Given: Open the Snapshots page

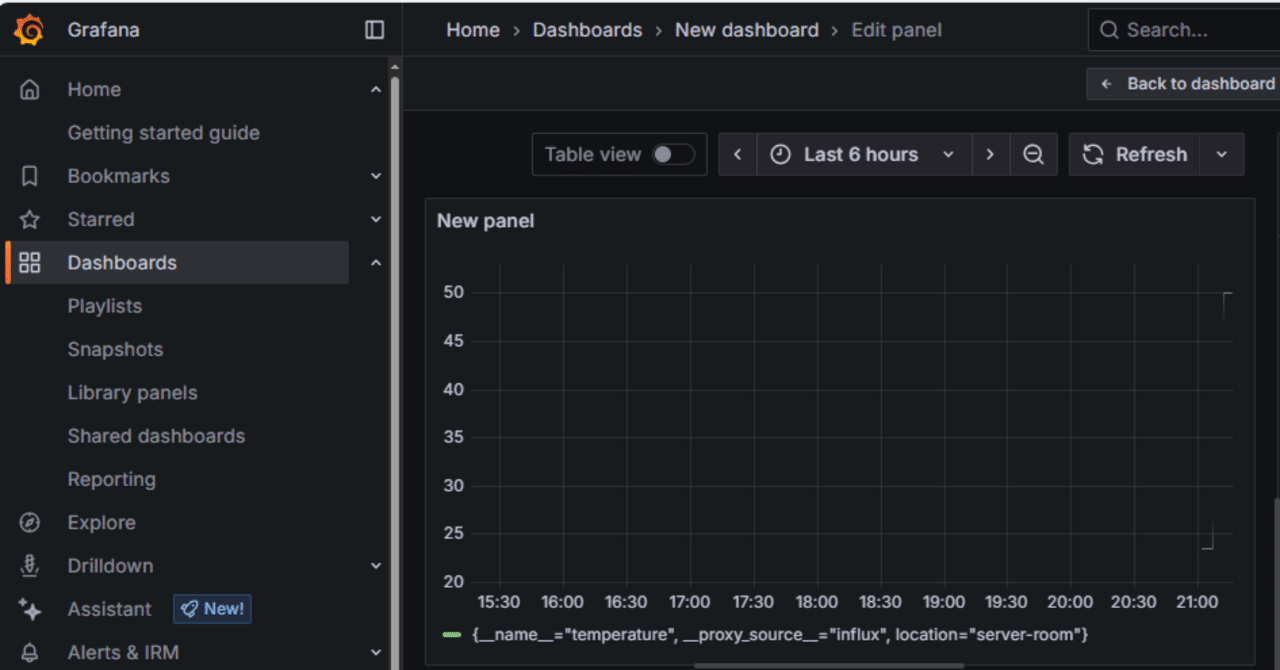Looking at the screenshot, I should pyautogui.click(x=115, y=349).
